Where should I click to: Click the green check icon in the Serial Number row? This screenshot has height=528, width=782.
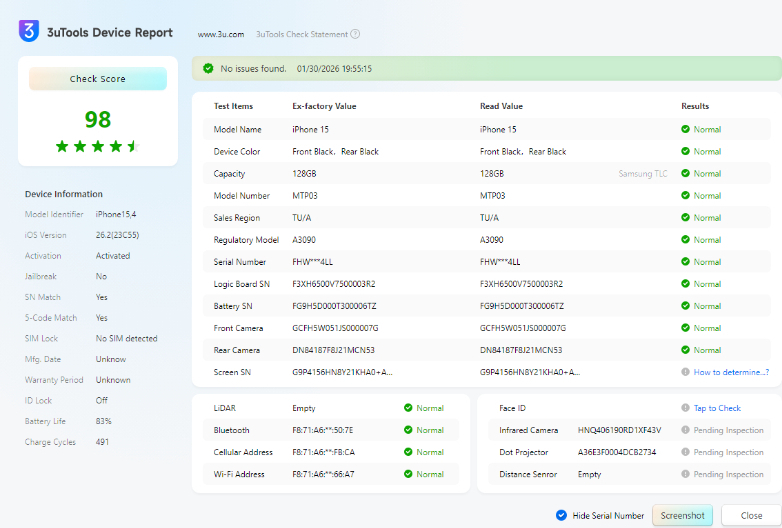pyautogui.click(x=685, y=262)
